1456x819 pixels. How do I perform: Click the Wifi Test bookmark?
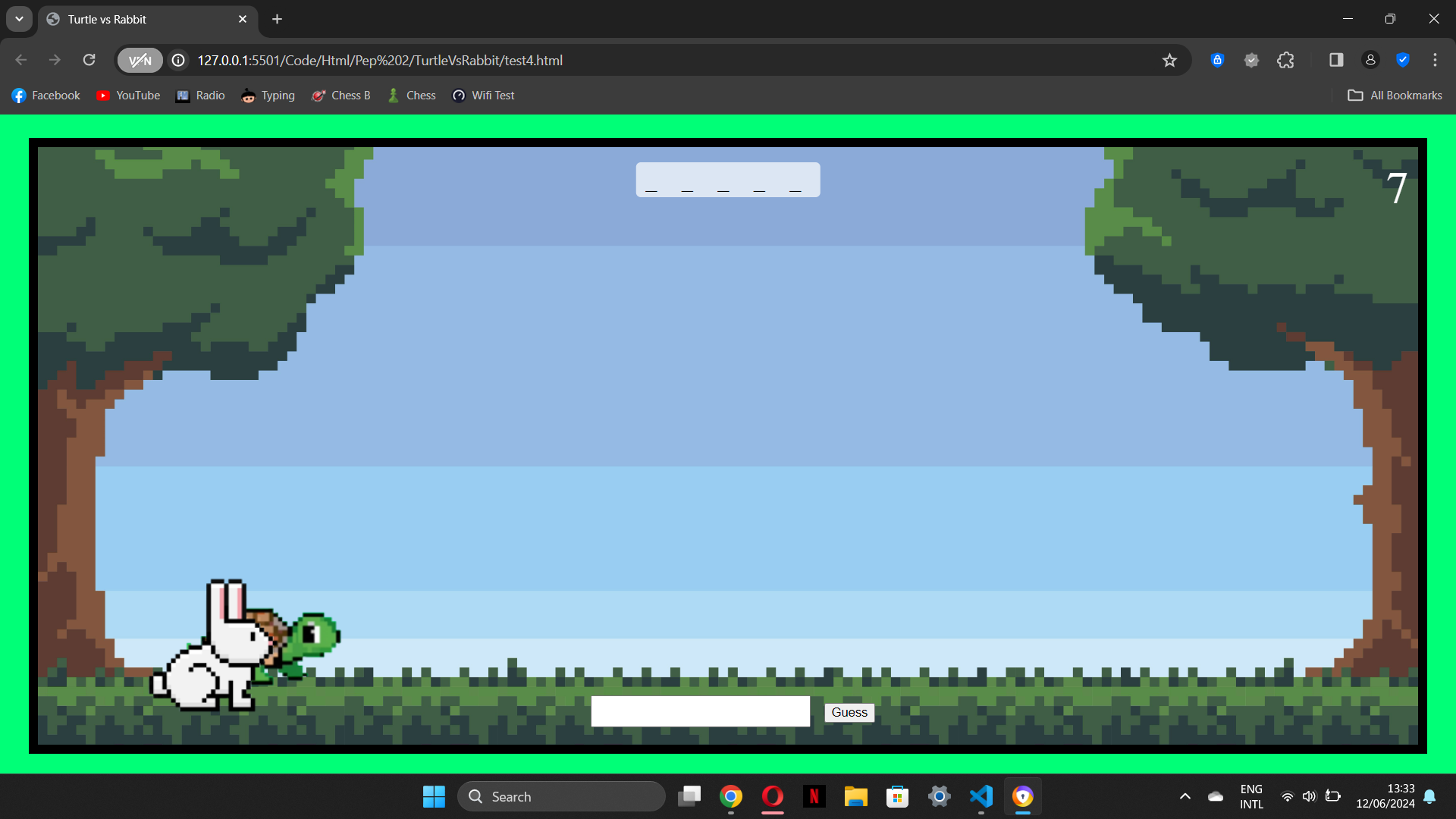(x=483, y=95)
